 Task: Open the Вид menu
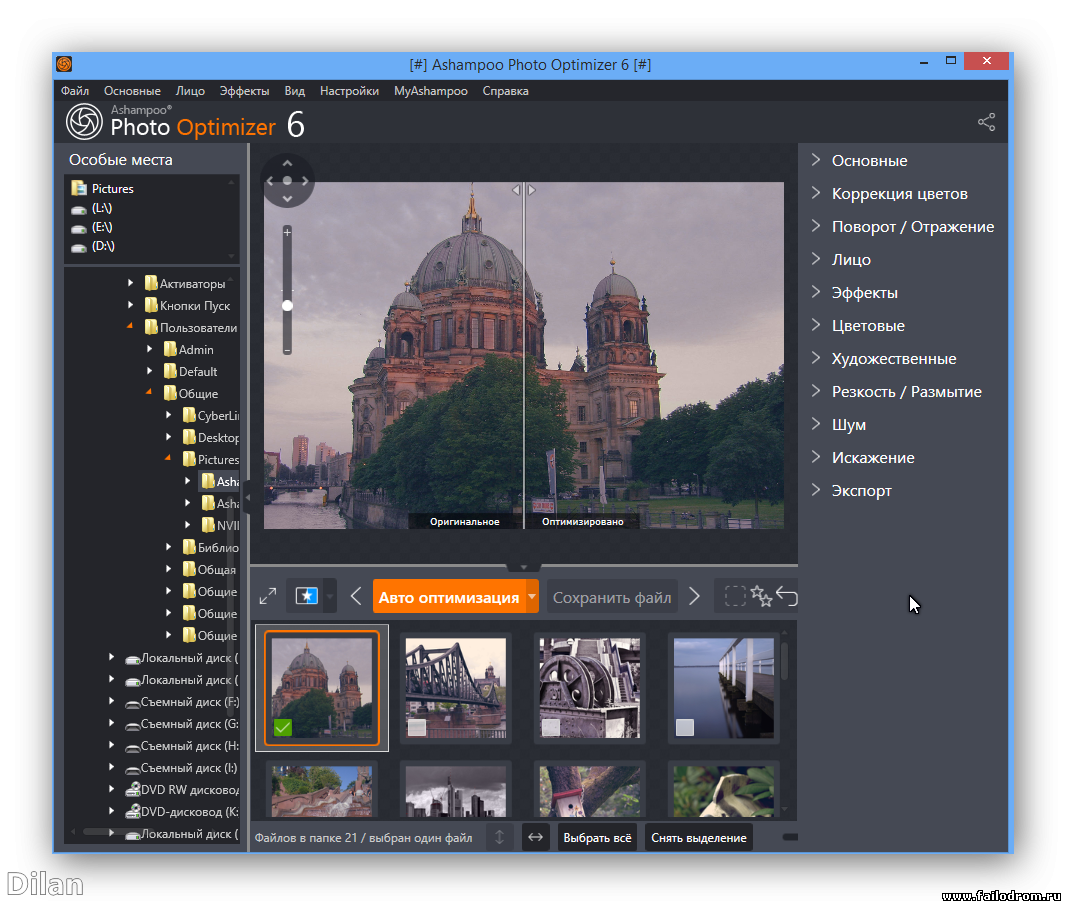point(294,90)
